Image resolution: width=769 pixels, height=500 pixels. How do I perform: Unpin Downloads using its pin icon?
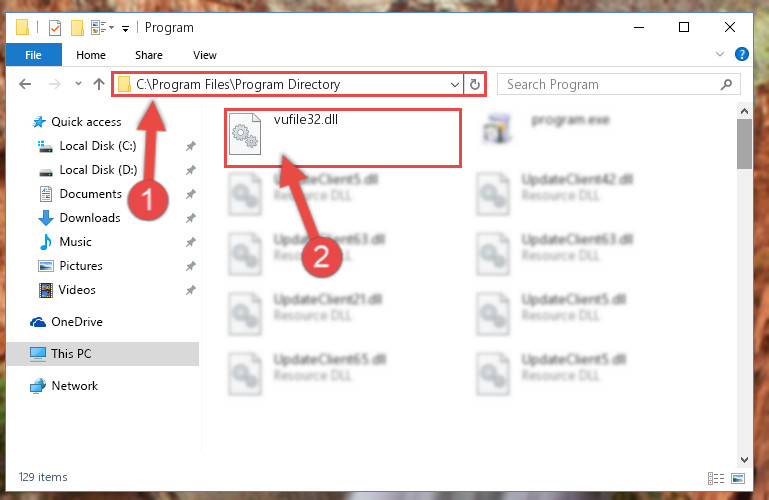191,218
